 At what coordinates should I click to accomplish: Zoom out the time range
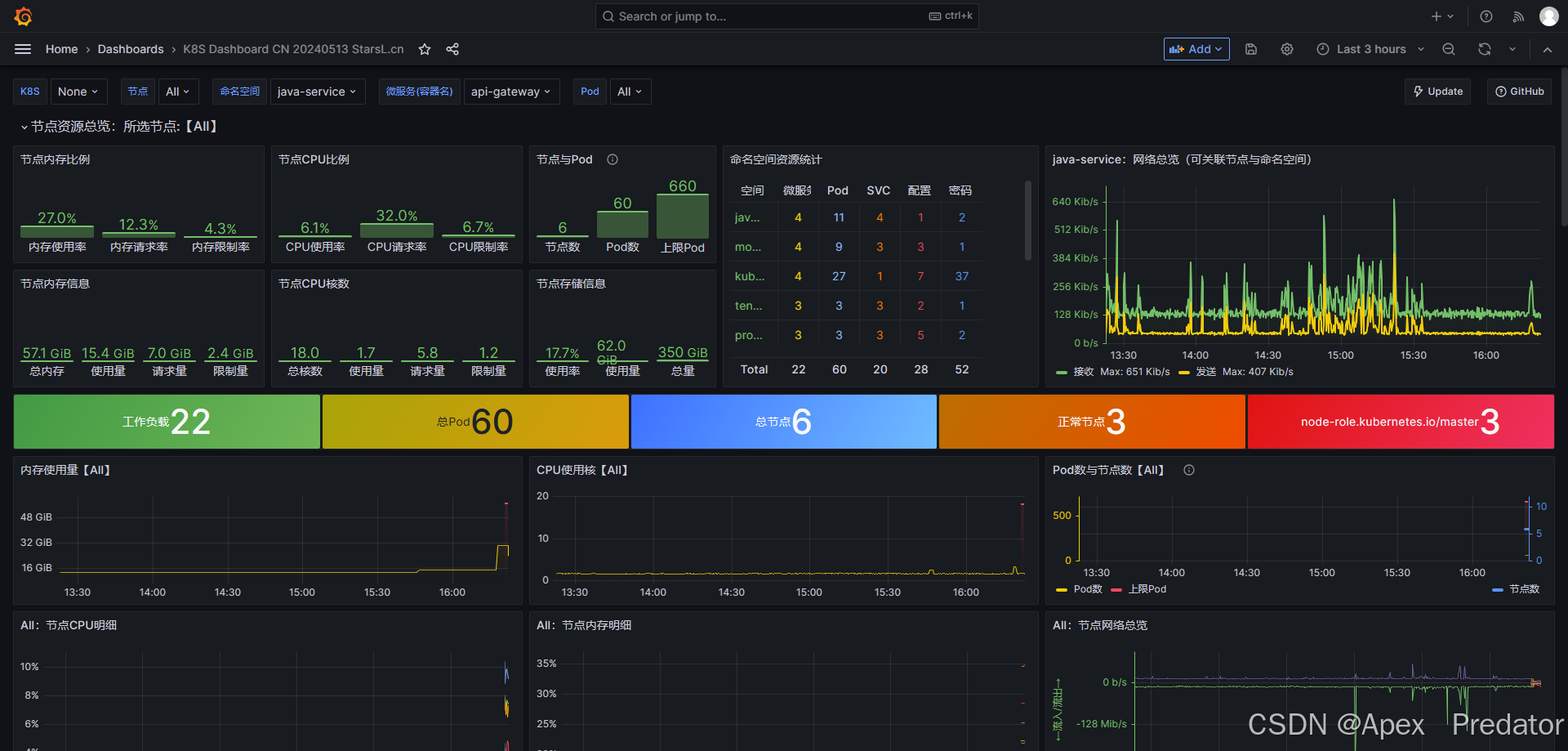point(1449,49)
